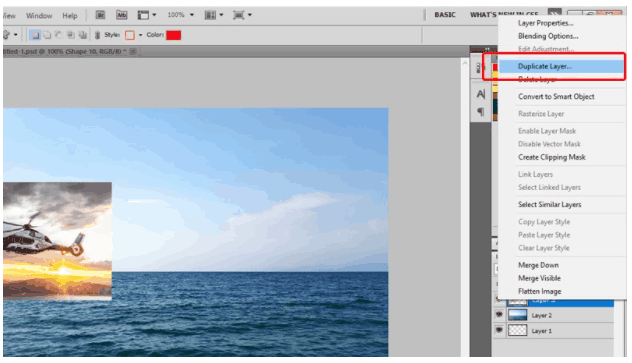Select Intersect shape areas mode
The width and height of the screenshot is (632, 363).
tap(71, 35)
